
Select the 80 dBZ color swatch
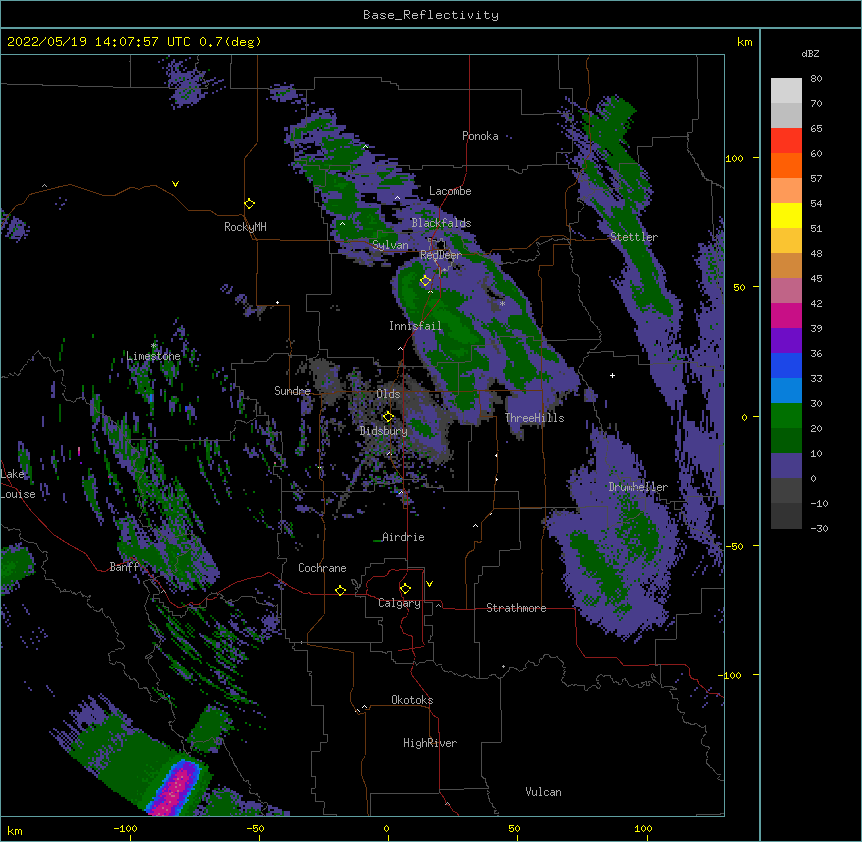point(786,91)
